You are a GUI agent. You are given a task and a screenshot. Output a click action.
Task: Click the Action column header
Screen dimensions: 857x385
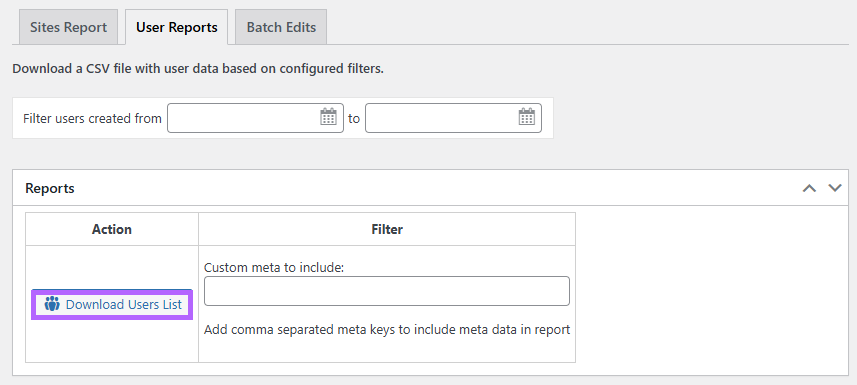pyautogui.click(x=111, y=229)
